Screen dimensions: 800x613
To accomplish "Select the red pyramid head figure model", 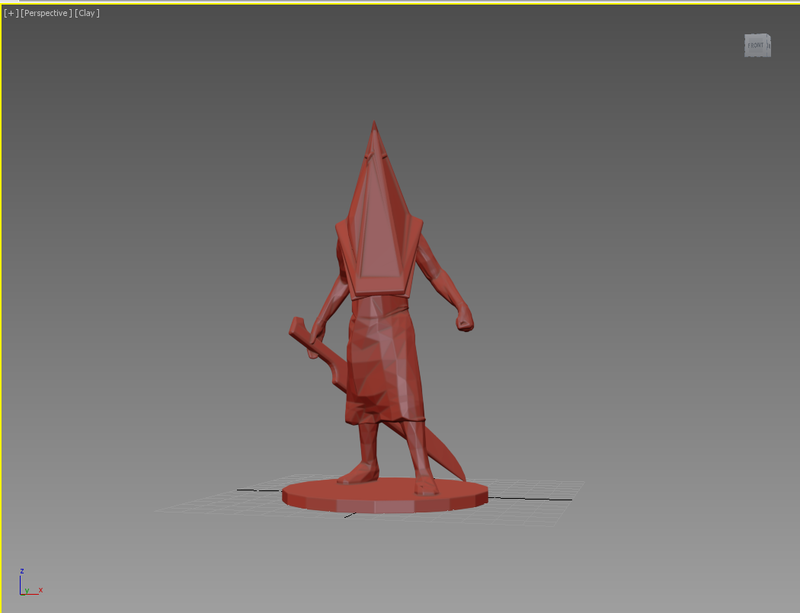I will pyautogui.click(x=383, y=316).
